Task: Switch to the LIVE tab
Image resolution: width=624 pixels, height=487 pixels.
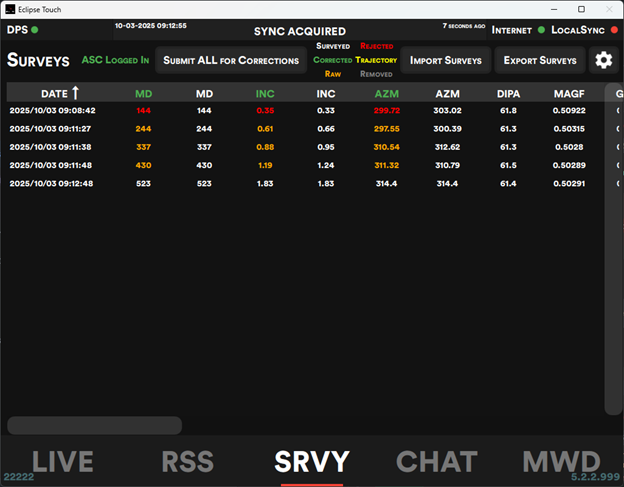Action: (x=62, y=461)
